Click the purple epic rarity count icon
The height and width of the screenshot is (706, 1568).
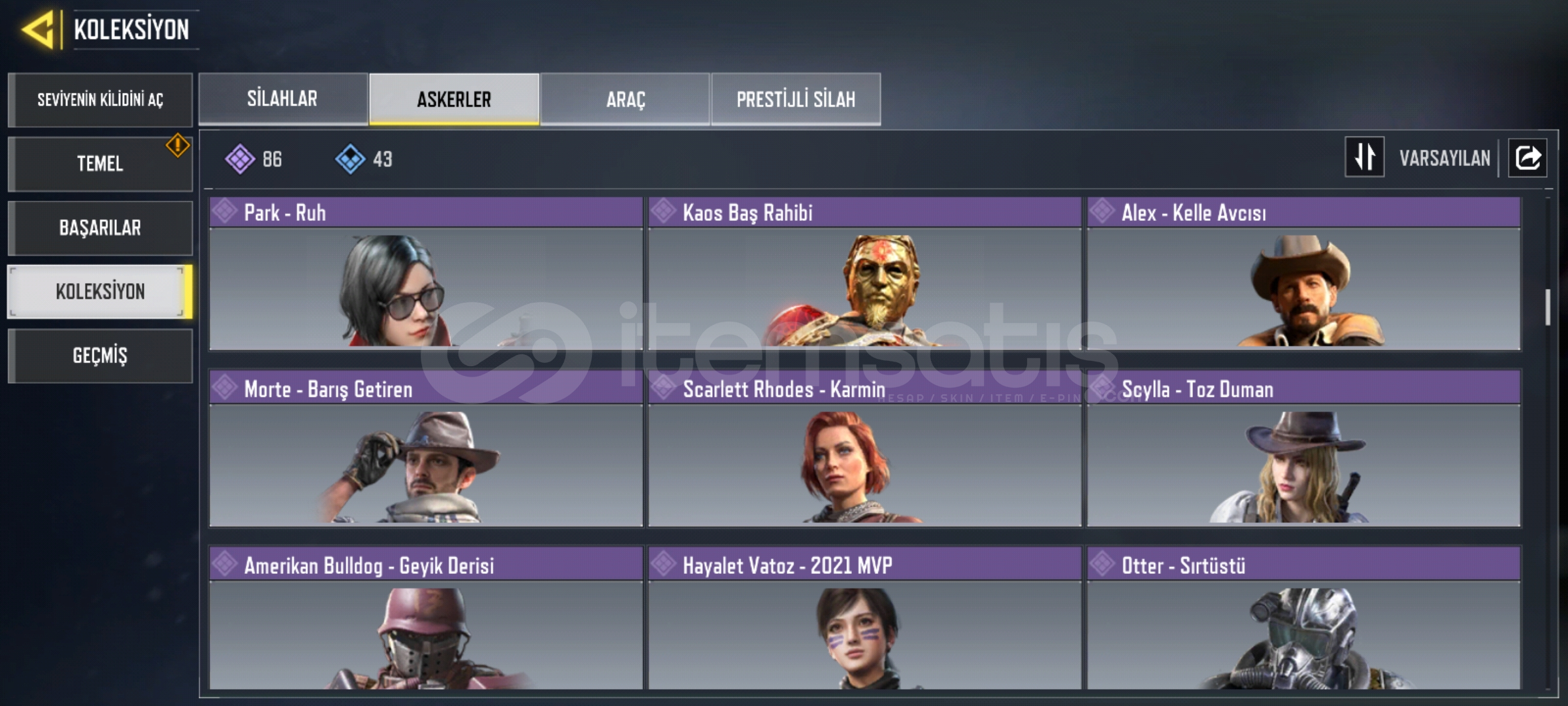coord(240,159)
